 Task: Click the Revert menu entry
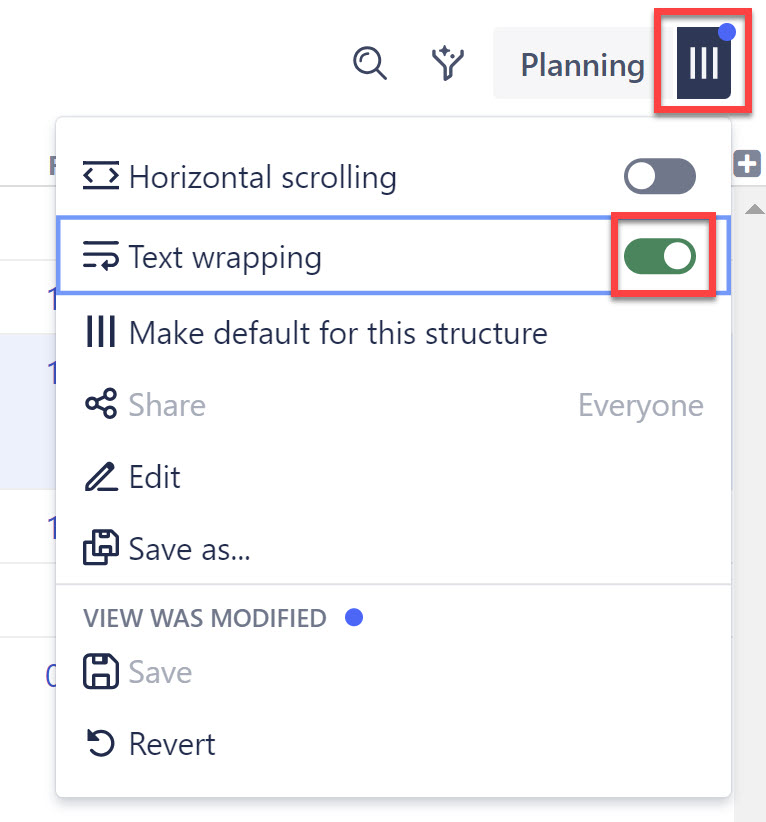point(171,743)
